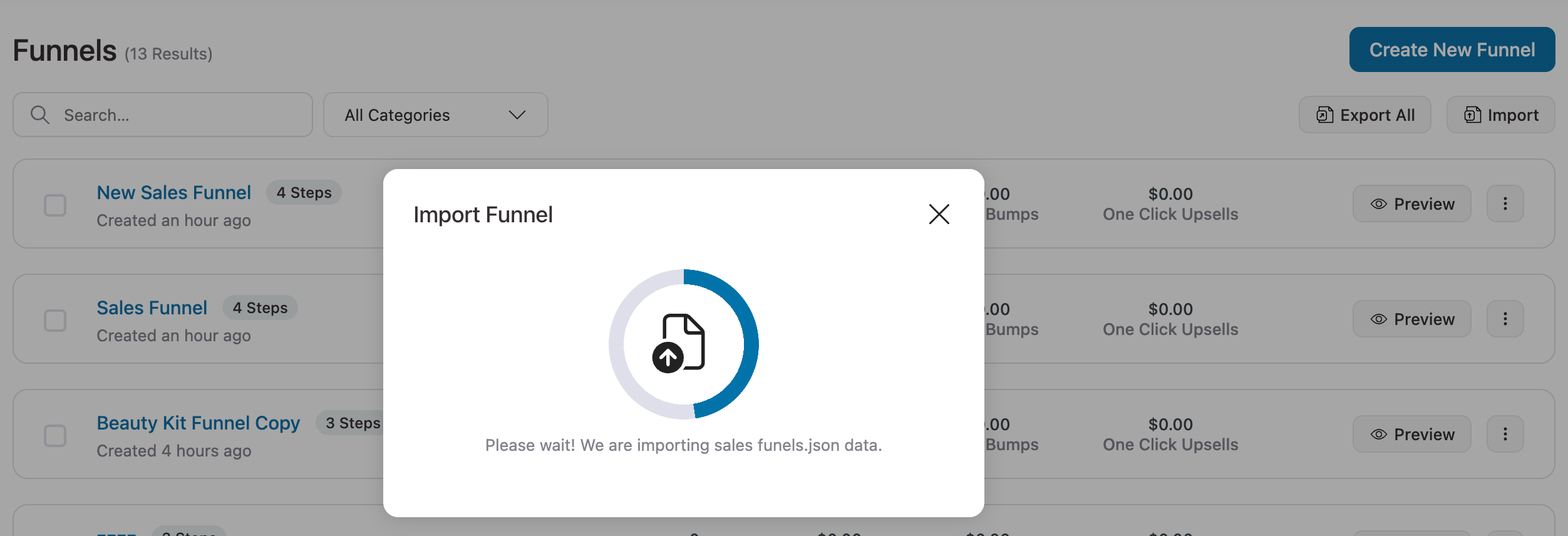Click One Click Upsells value in Beauty Kit row

coord(1170,424)
